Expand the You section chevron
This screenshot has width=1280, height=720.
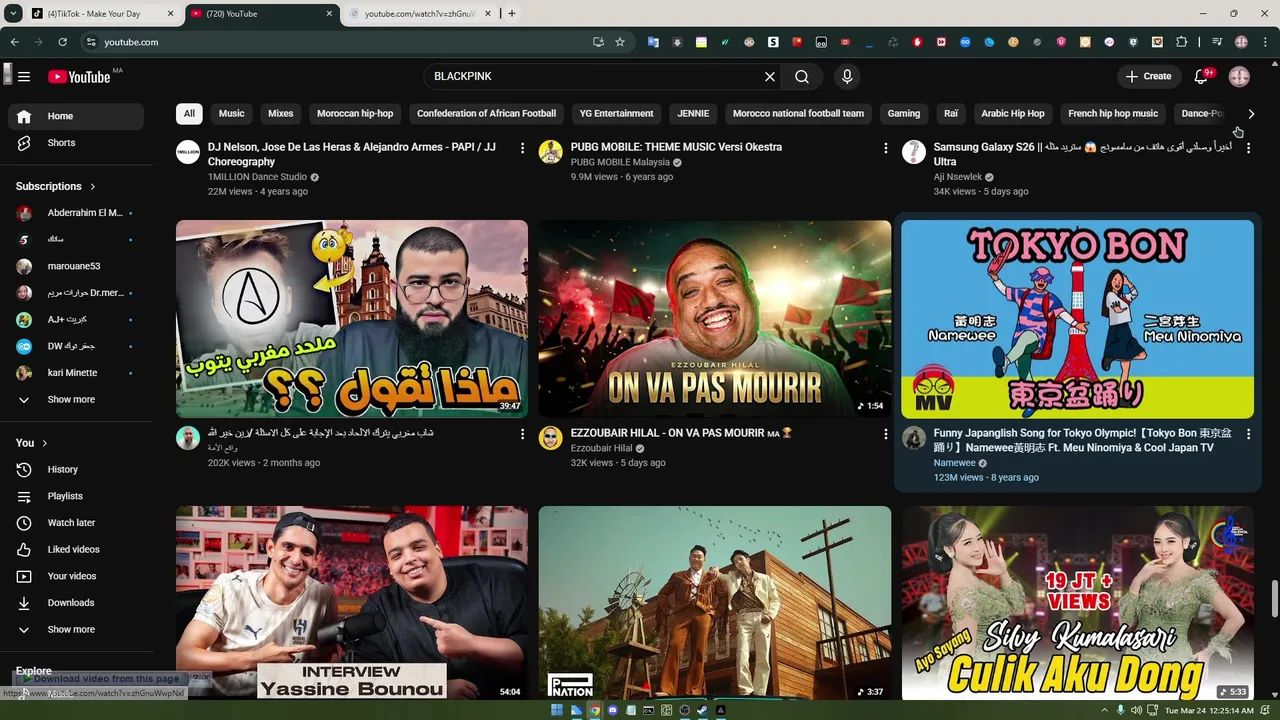pos(44,443)
